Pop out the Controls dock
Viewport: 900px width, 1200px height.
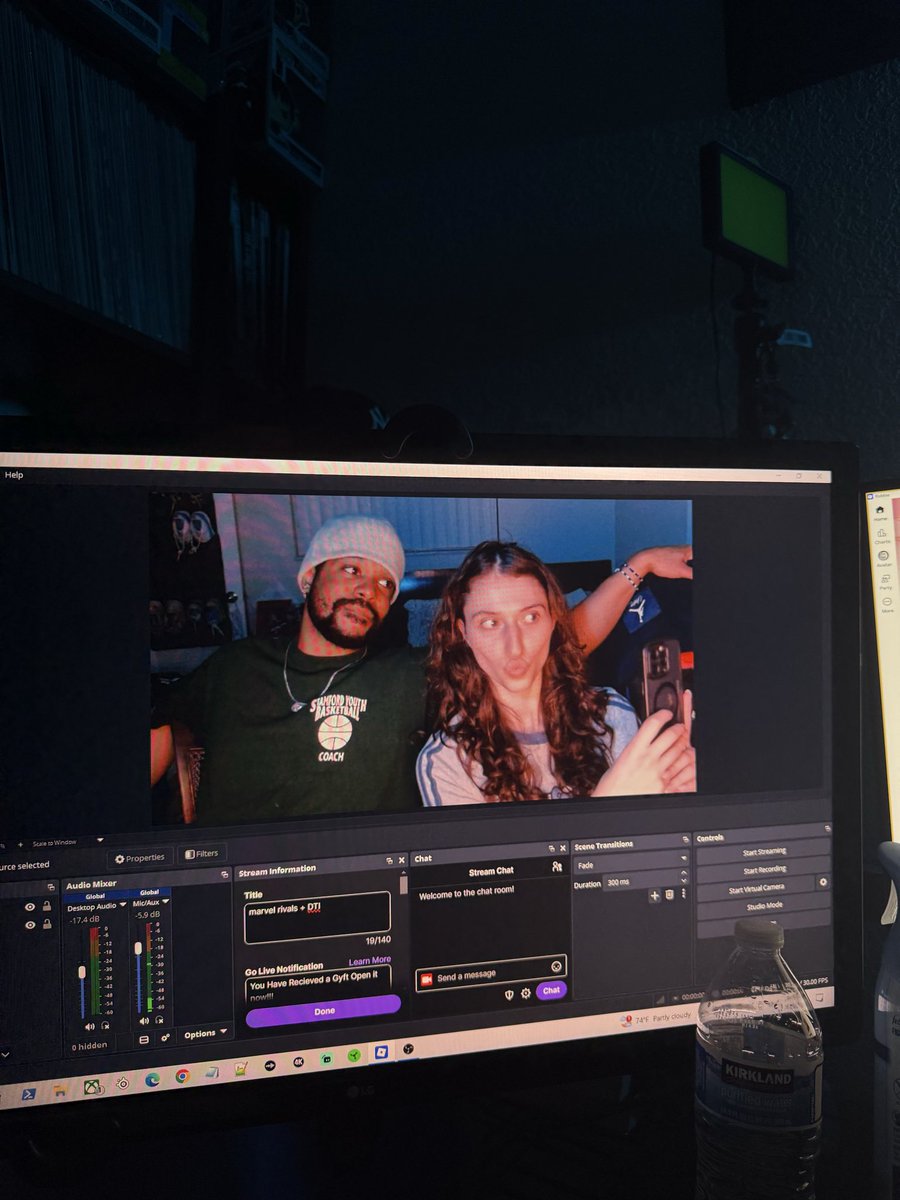coord(827,829)
